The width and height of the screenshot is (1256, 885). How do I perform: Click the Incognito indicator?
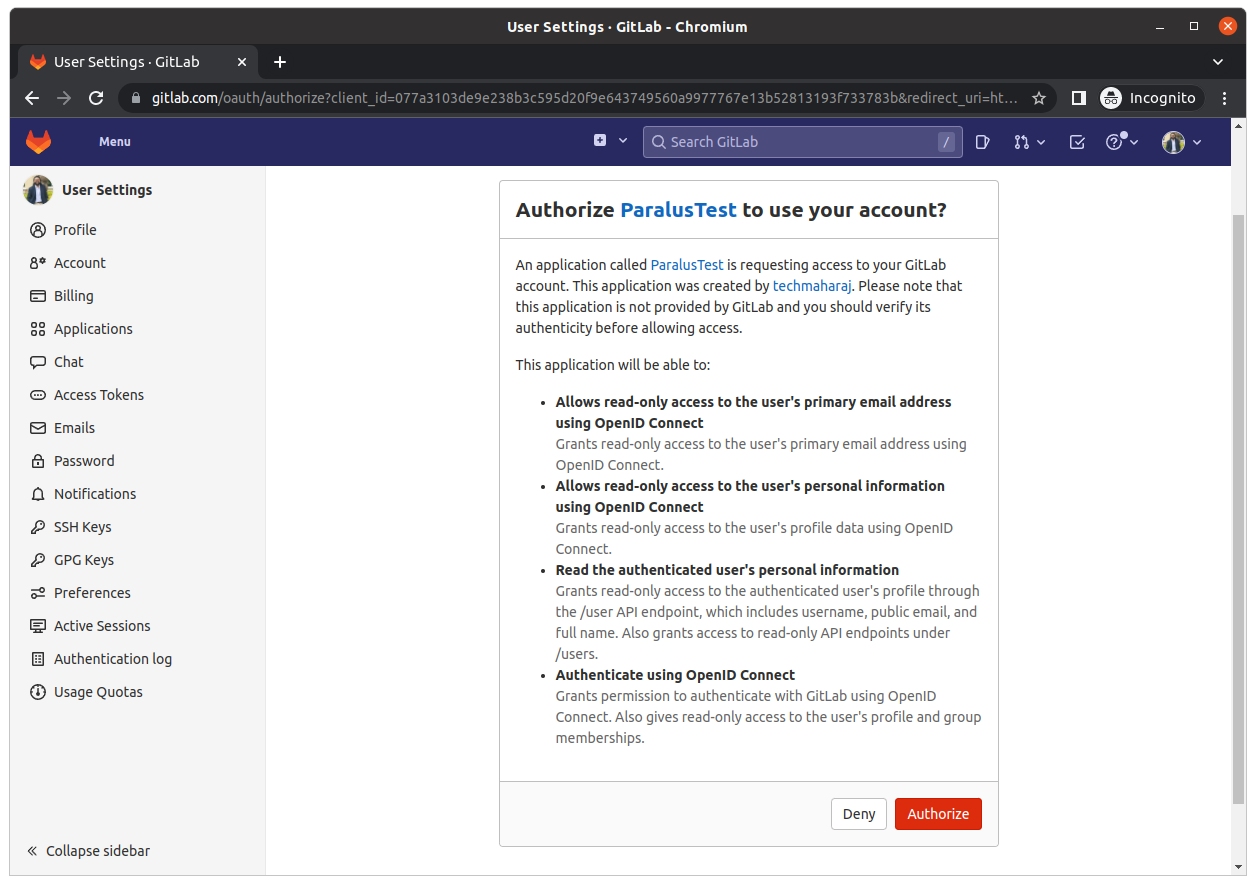click(x=1151, y=98)
